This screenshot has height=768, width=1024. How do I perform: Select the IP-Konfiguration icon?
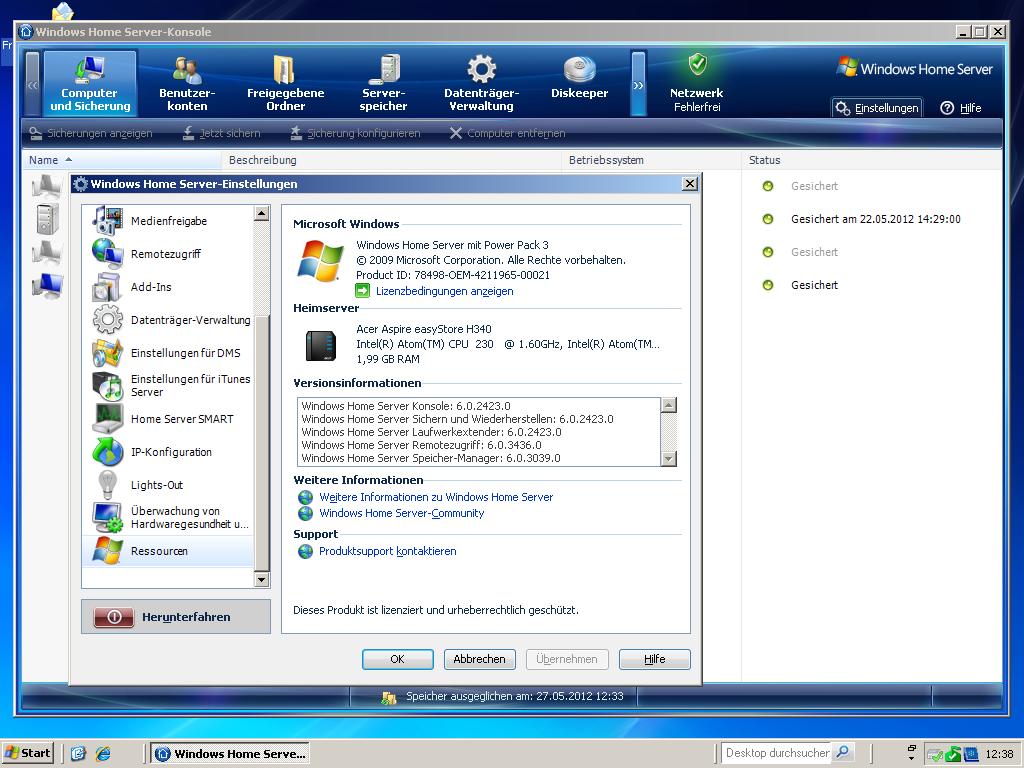click(107, 452)
